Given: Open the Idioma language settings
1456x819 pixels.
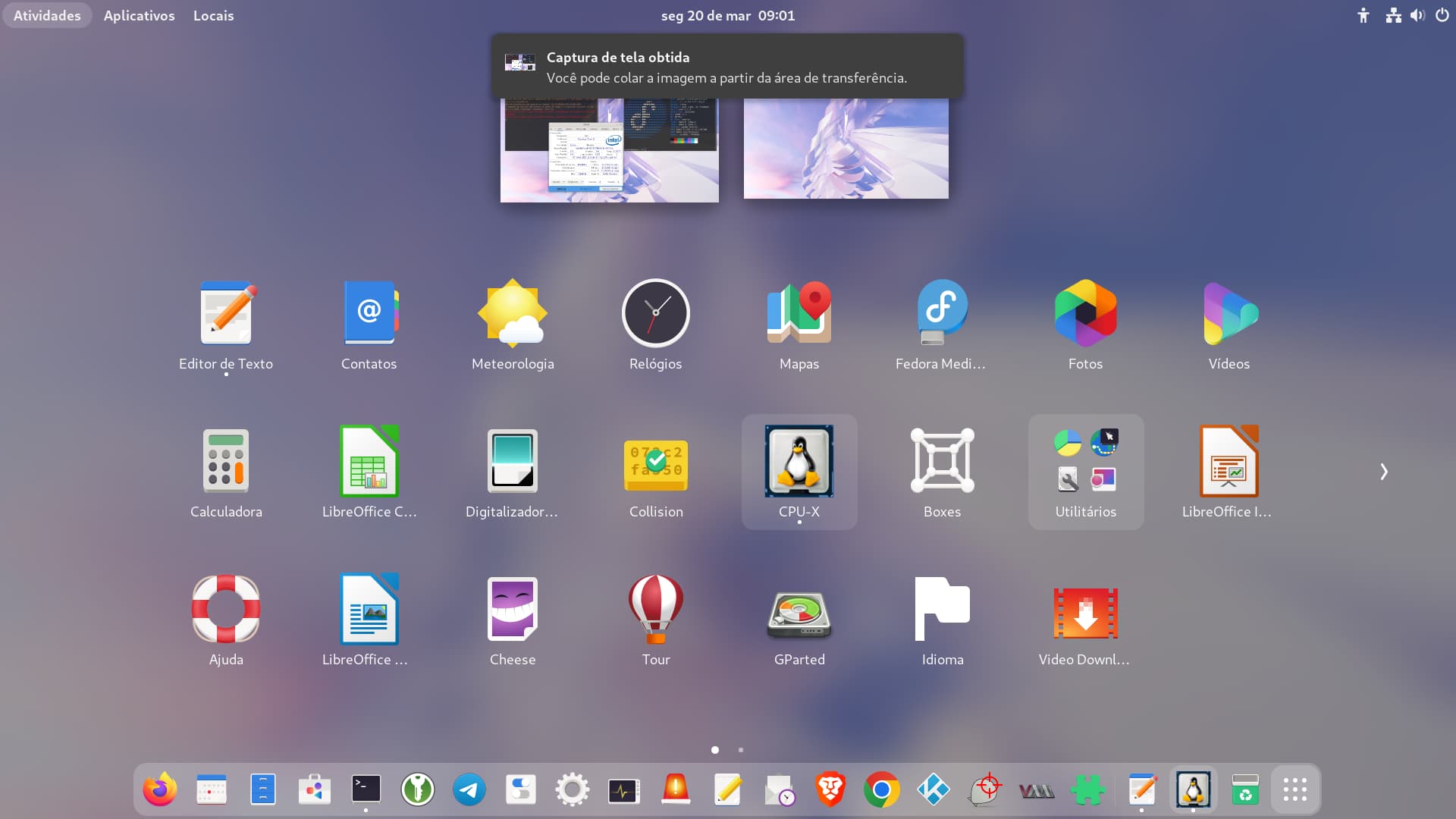Looking at the screenshot, I should pos(943,620).
